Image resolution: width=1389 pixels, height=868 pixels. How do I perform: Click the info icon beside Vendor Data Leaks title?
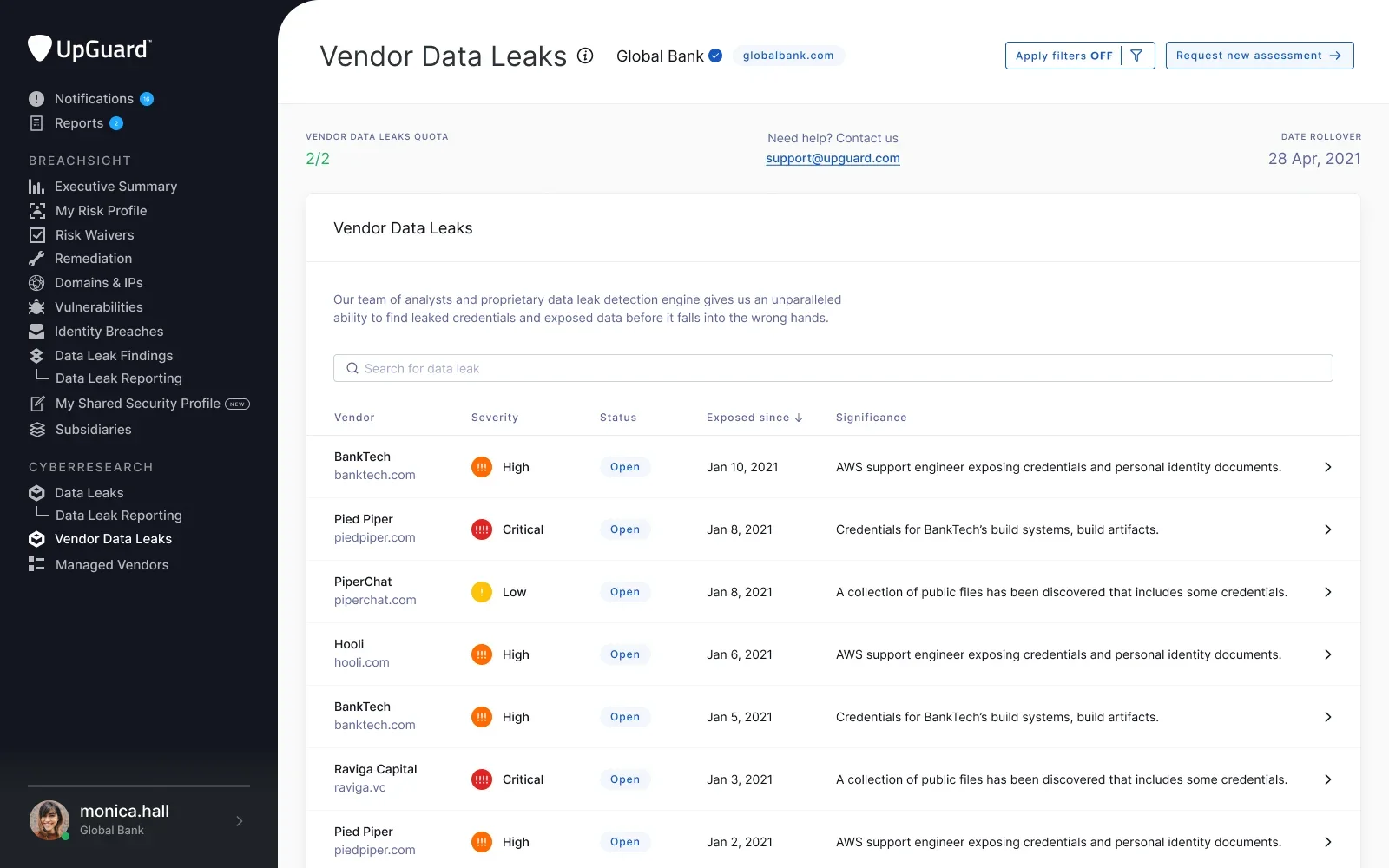(x=586, y=56)
